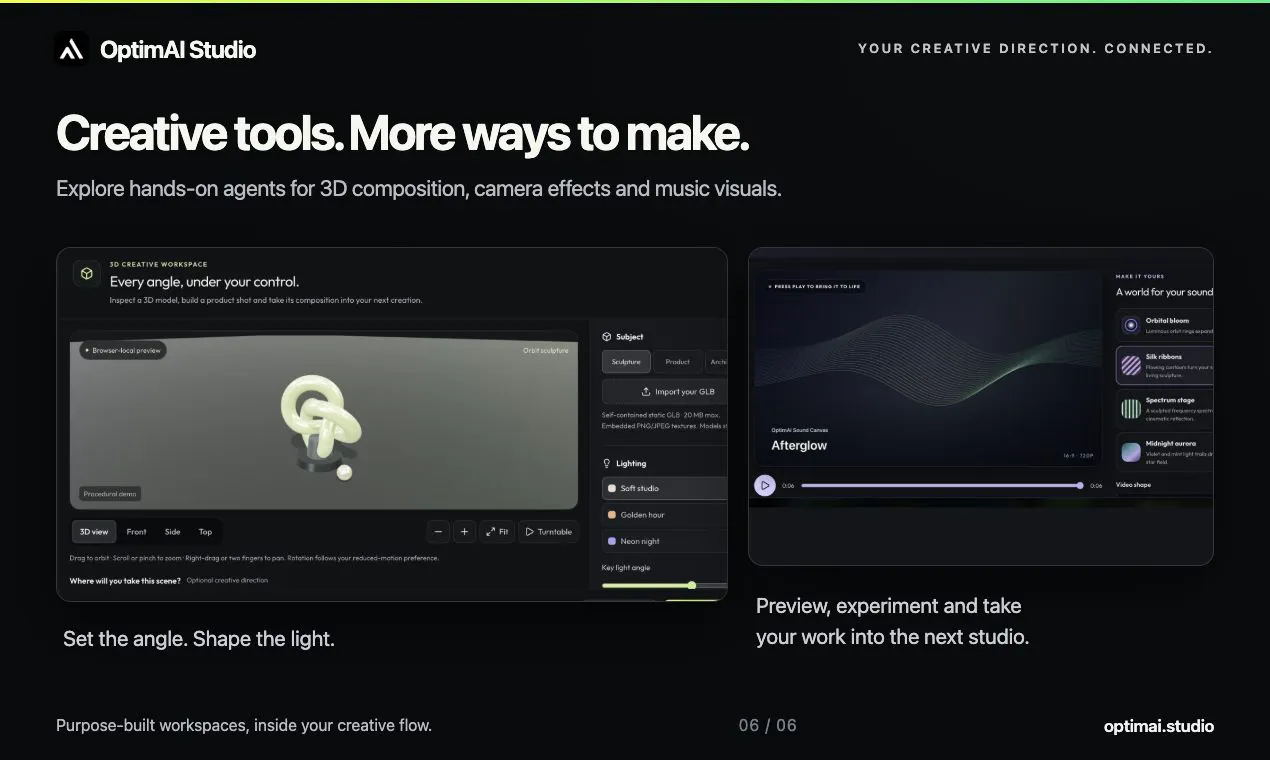Screen dimensions: 1270x760
Task: Switch to the Top view tab
Action: 205,532
